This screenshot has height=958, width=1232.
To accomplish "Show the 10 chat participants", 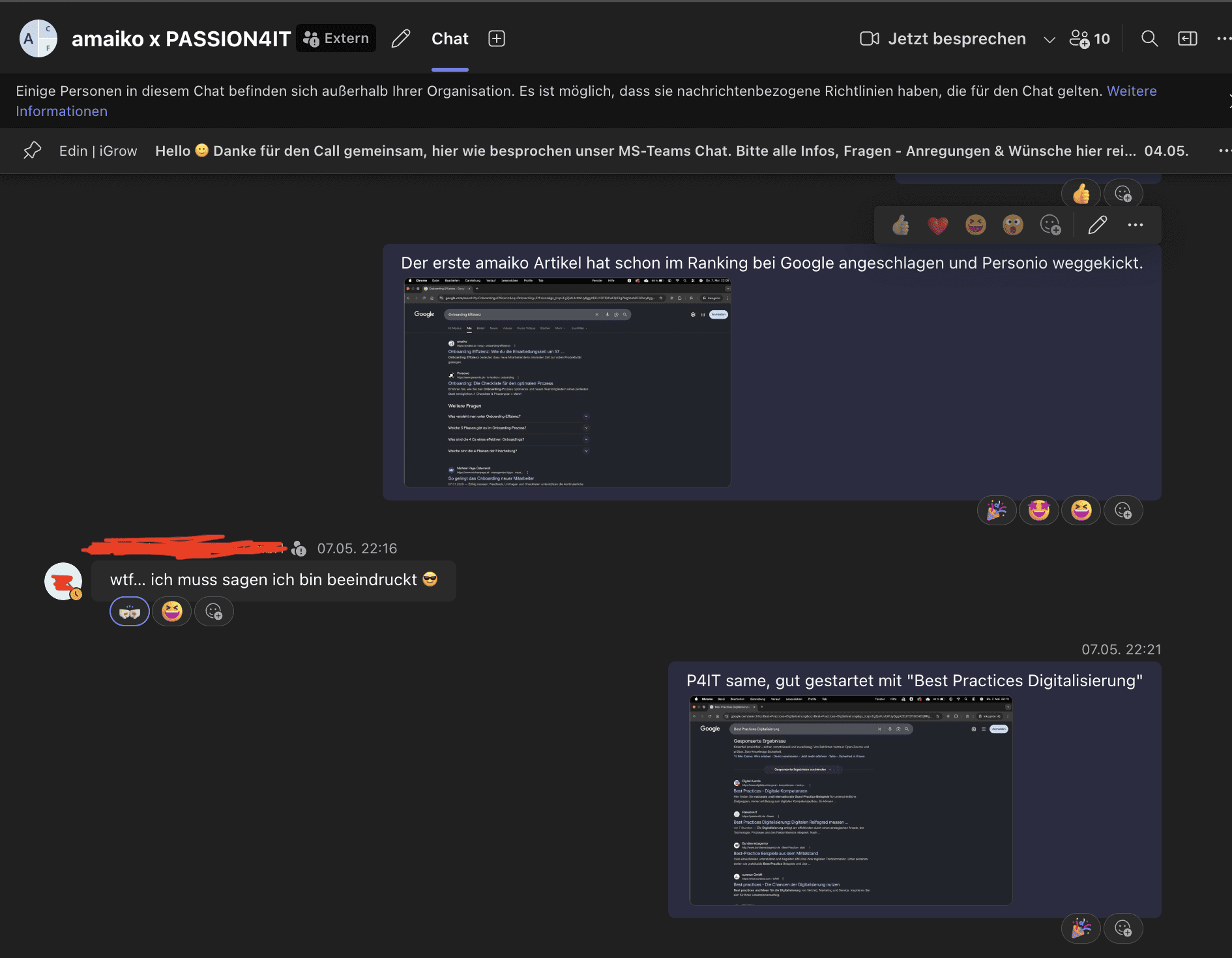I will point(1090,38).
